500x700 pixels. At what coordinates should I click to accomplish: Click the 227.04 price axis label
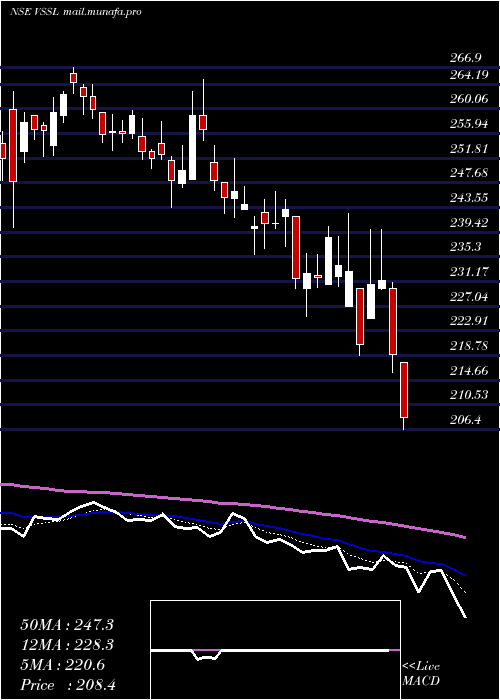click(469, 296)
